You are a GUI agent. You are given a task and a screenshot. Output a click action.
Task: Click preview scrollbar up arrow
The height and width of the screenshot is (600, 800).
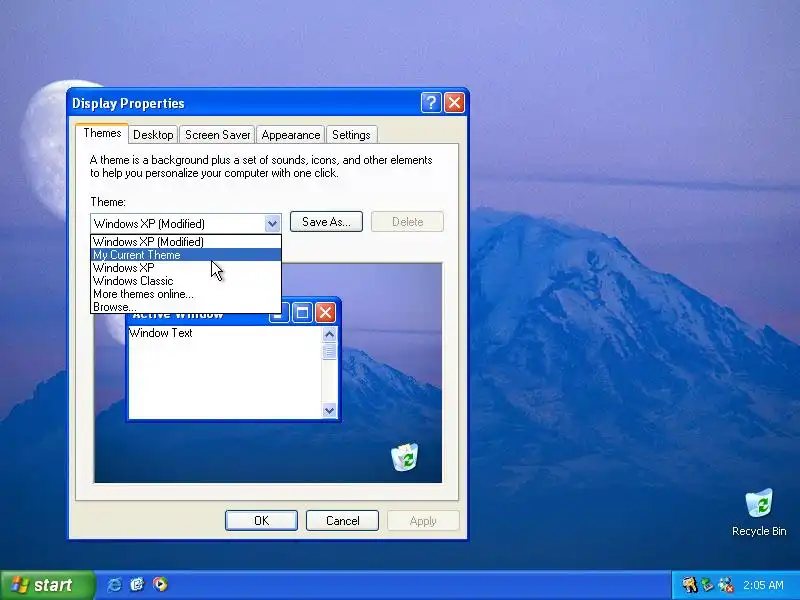[x=330, y=334]
